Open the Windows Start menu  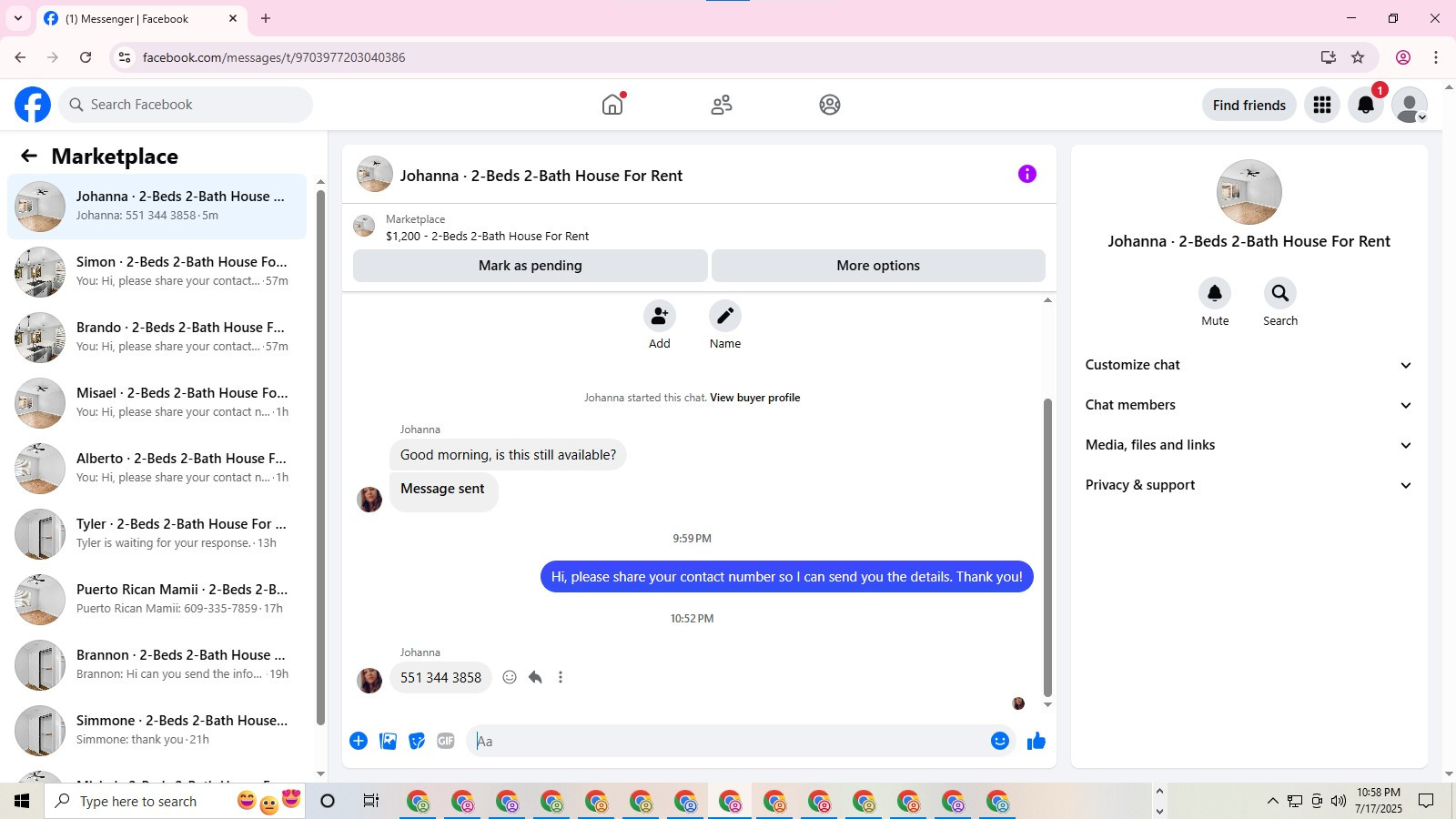(x=22, y=801)
